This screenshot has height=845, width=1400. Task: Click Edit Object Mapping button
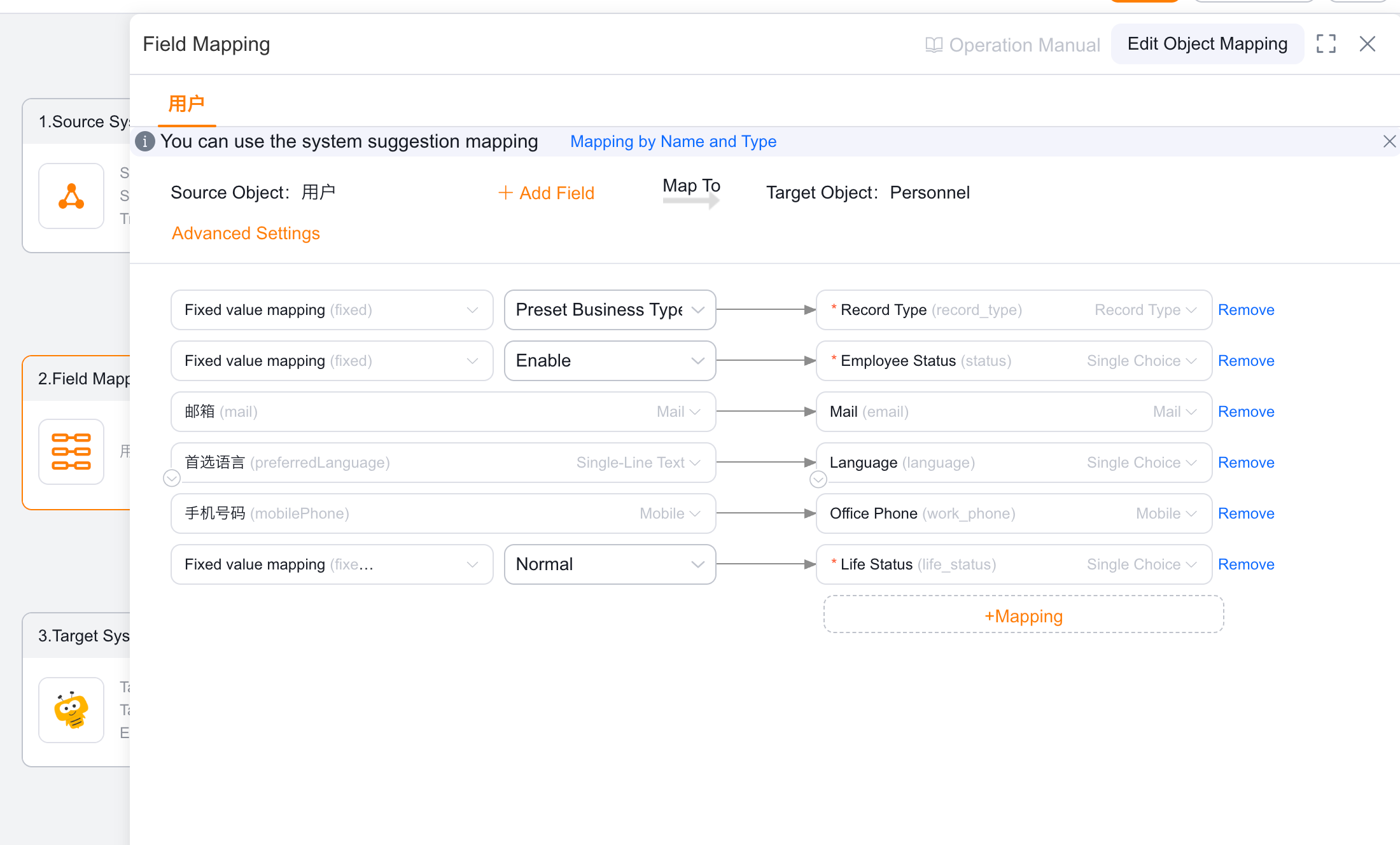[1207, 44]
